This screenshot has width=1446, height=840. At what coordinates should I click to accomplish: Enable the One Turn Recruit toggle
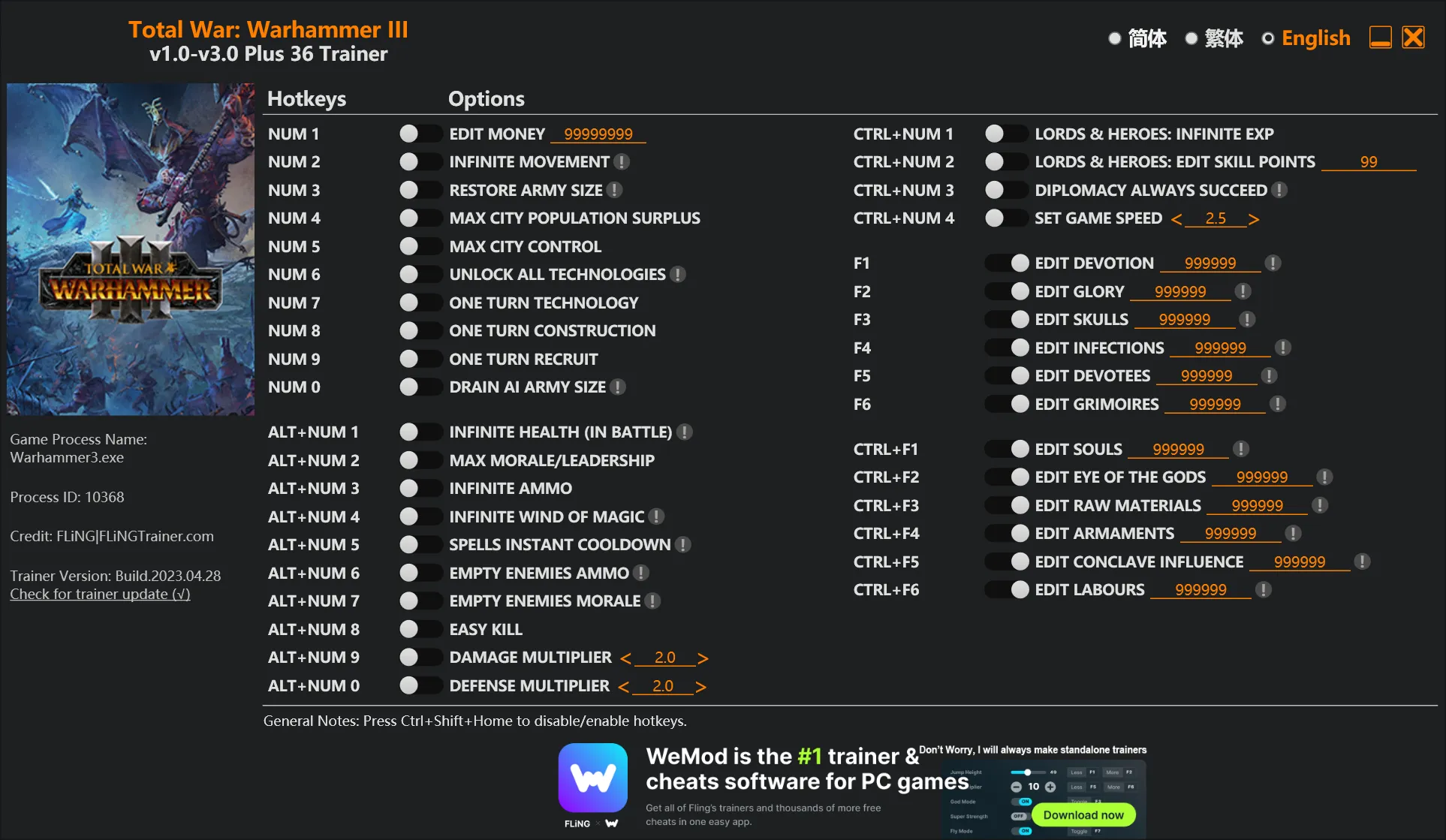point(420,360)
